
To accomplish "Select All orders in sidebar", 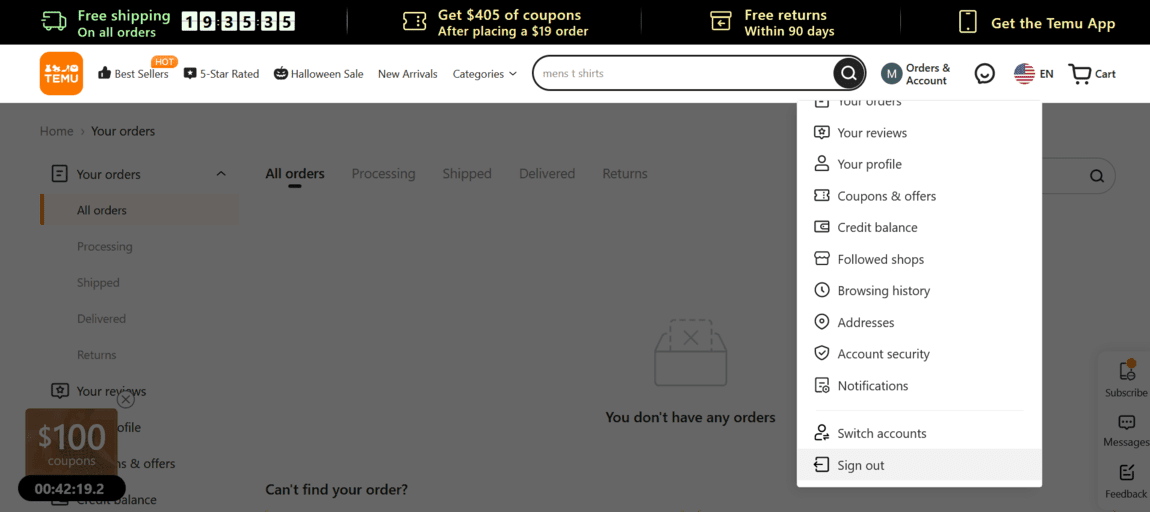I will (139, 210).
